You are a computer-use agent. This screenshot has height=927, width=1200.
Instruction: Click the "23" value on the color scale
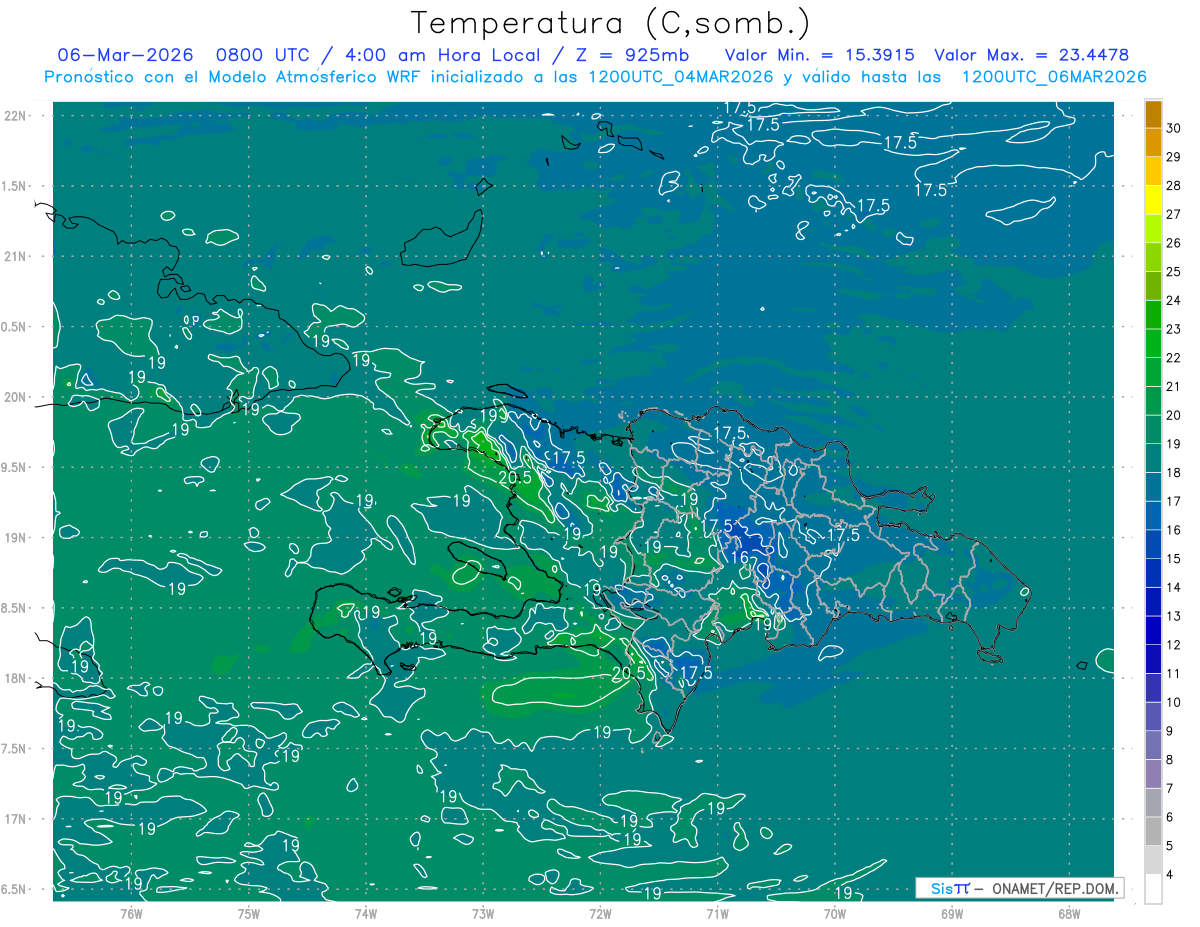pos(1174,329)
